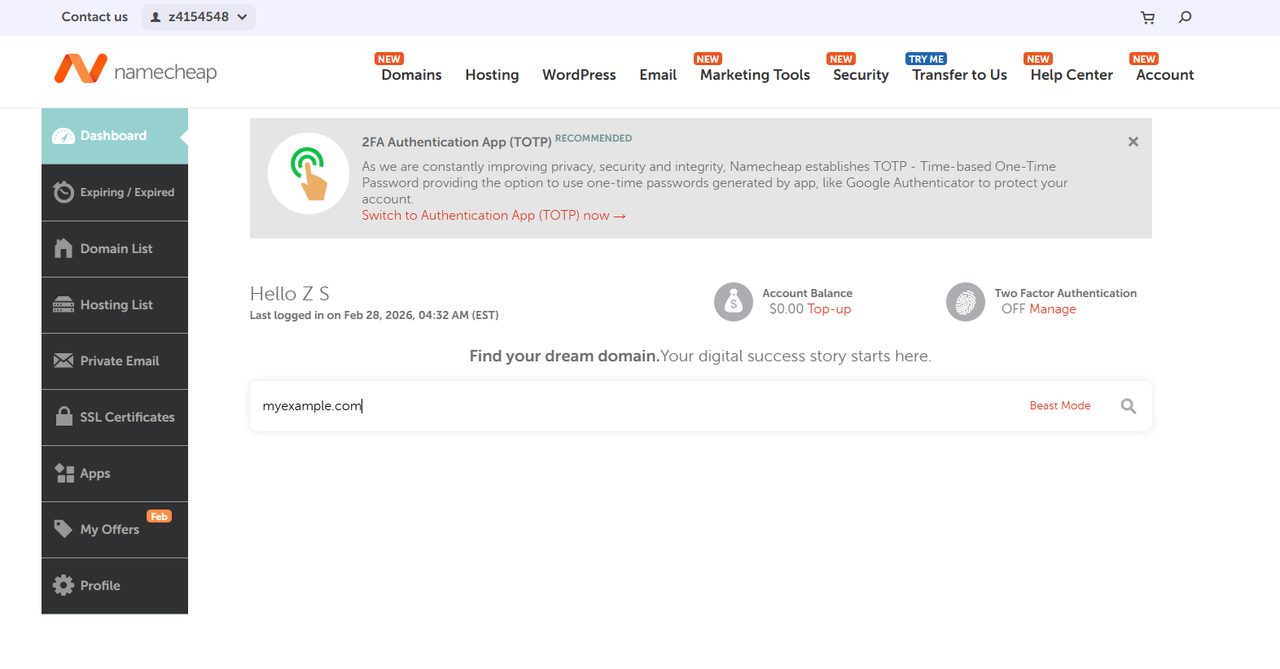Expand the z4154548 user dropdown
This screenshot has height=669, width=1280.
tap(198, 17)
